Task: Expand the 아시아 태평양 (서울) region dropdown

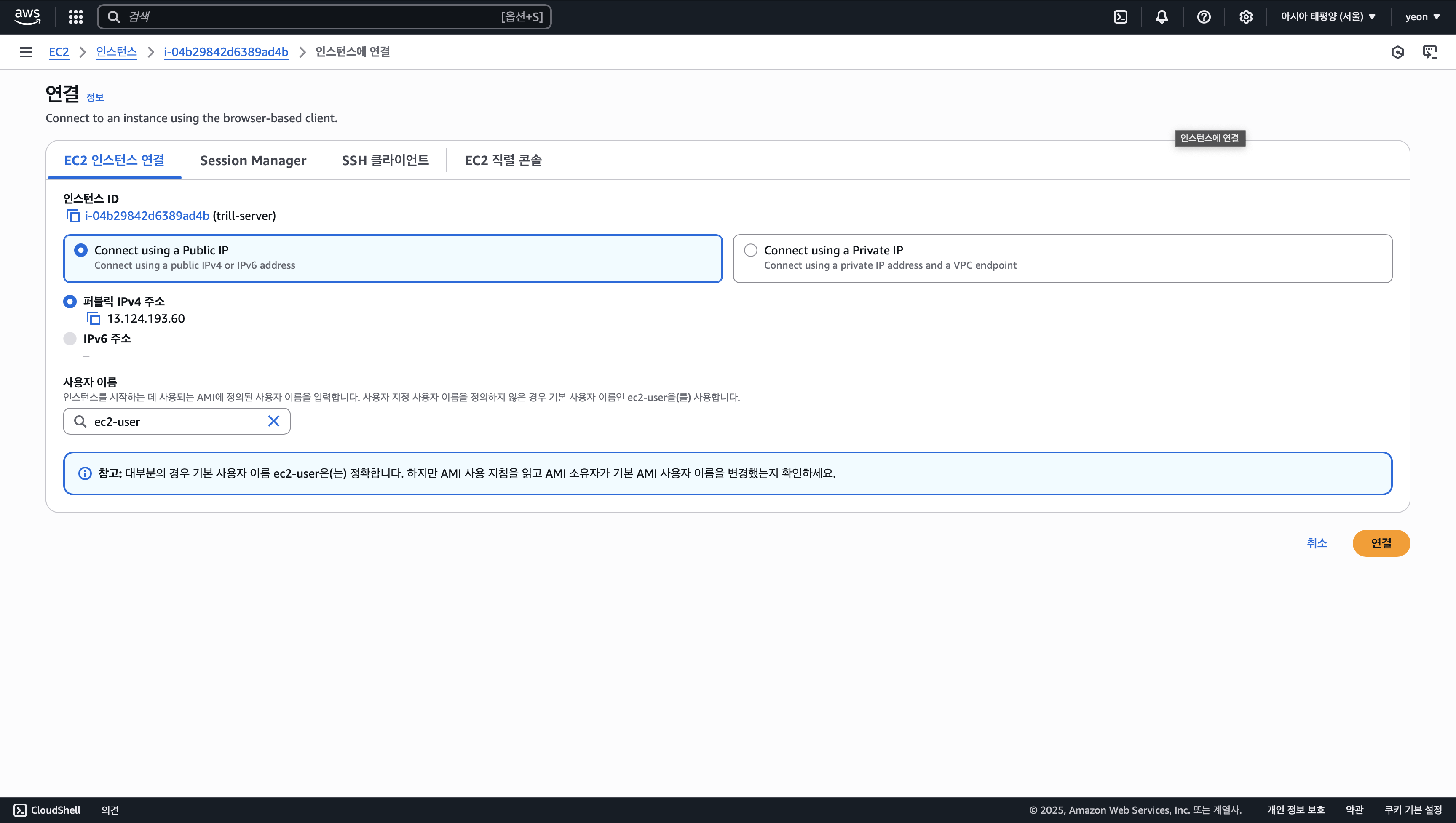Action: [x=1328, y=17]
